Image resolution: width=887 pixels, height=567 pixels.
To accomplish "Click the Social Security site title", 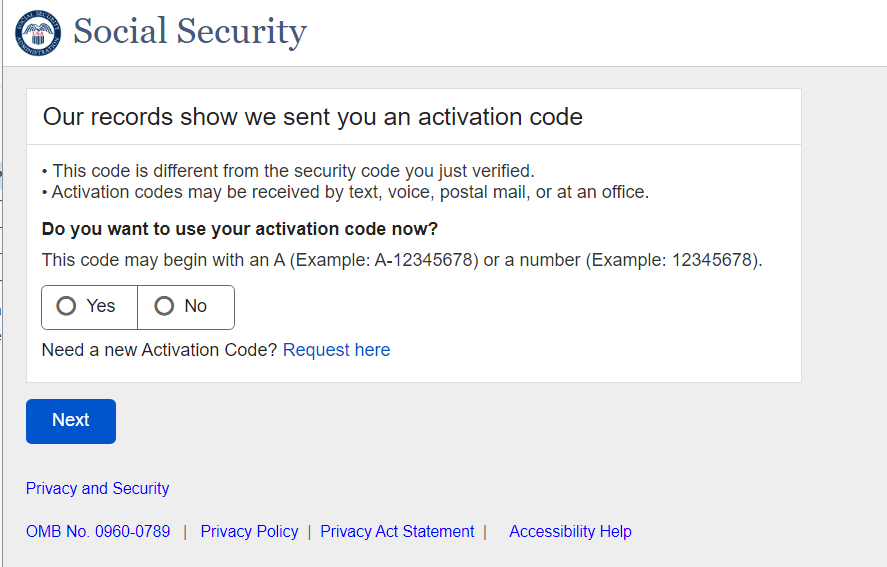I will click(x=190, y=32).
